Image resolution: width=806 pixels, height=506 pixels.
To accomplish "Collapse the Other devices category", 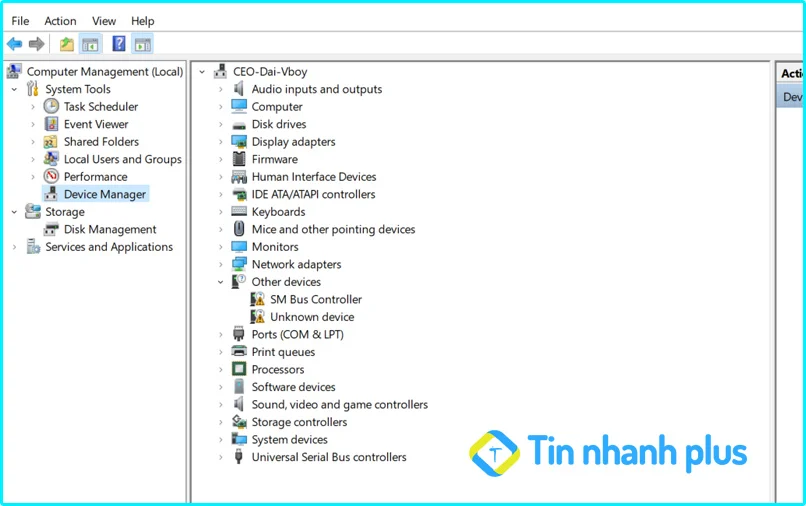I will (221, 282).
